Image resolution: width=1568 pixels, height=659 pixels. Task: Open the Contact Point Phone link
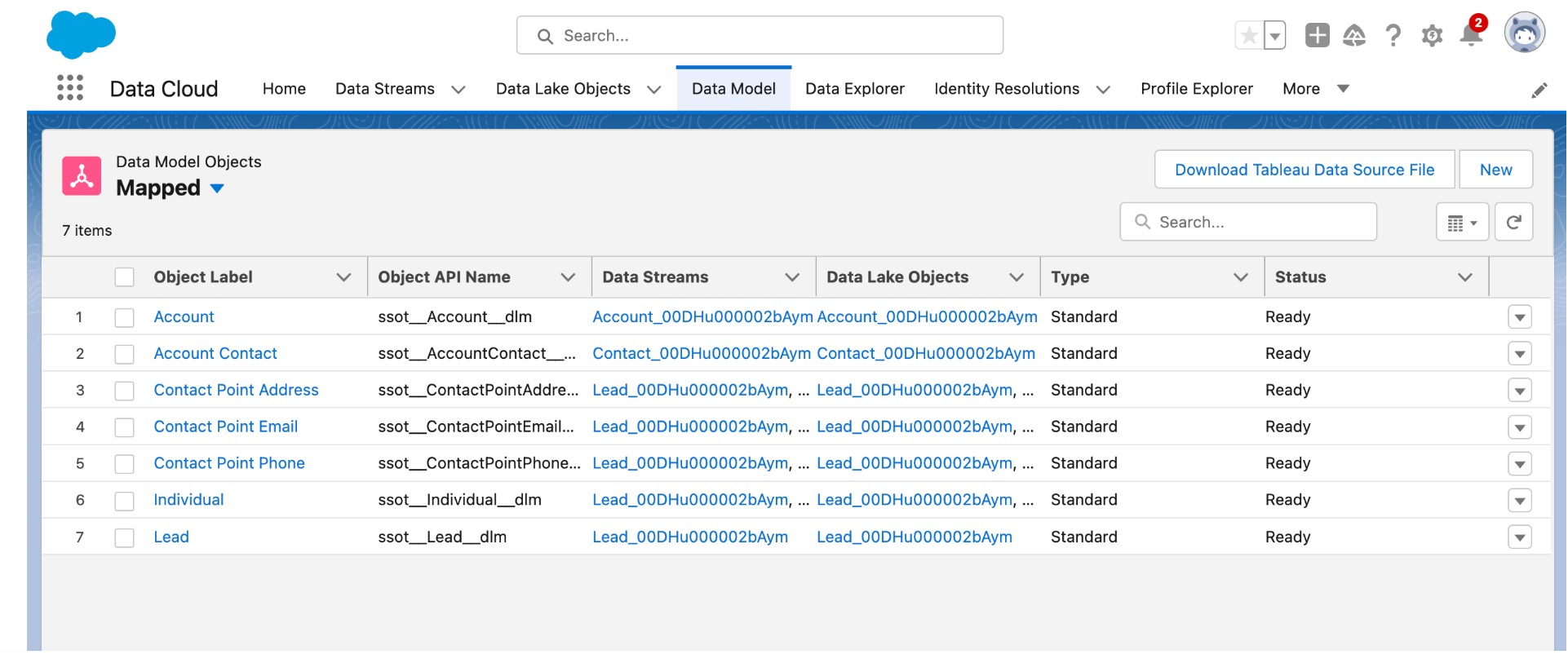pos(229,464)
